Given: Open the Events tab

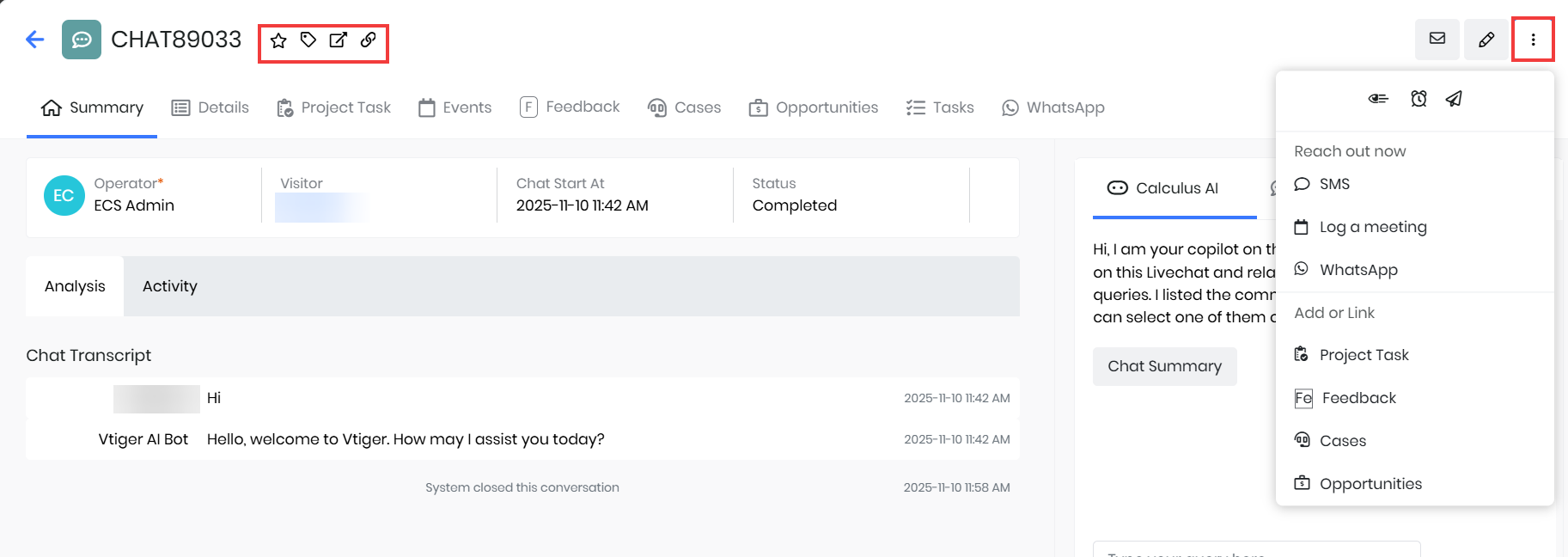Looking at the screenshot, I should (455, 107).
